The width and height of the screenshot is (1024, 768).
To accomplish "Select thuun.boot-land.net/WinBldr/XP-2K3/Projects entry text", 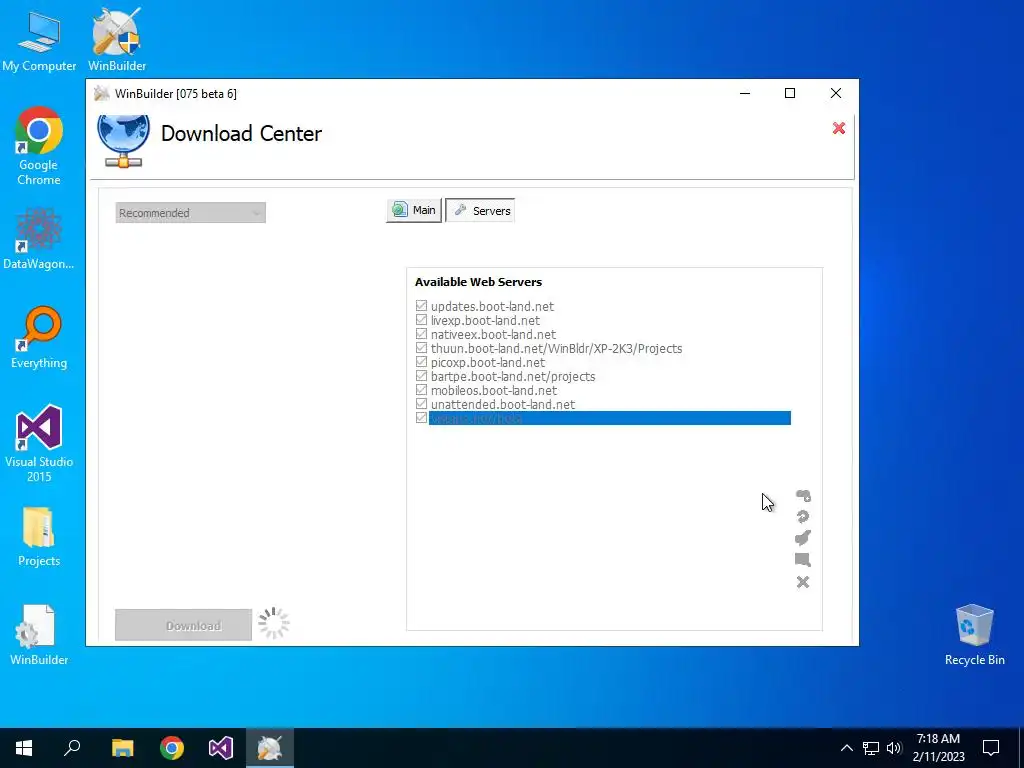I will (x=556, y=349).
